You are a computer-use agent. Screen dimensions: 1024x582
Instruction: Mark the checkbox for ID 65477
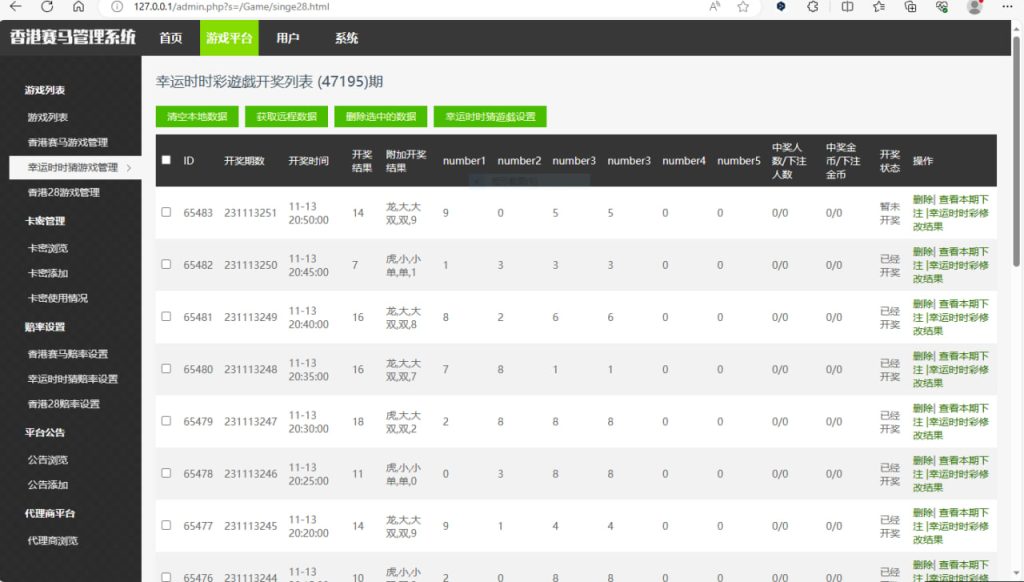point(166,525)
